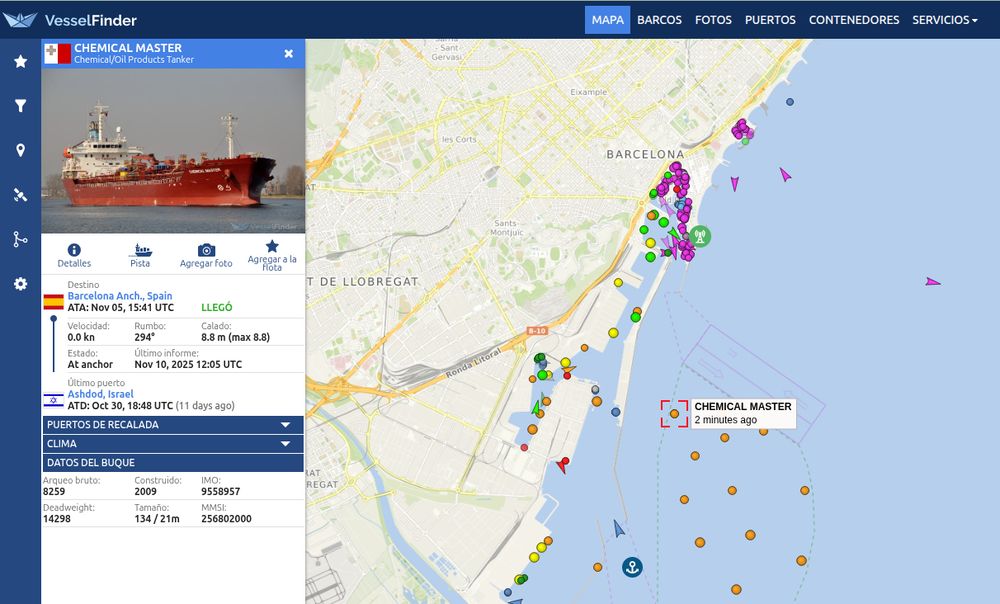Viewport: 1000px width, 604px height.
Task: Click the Datos del Buque header
Action: pos(173,462)
